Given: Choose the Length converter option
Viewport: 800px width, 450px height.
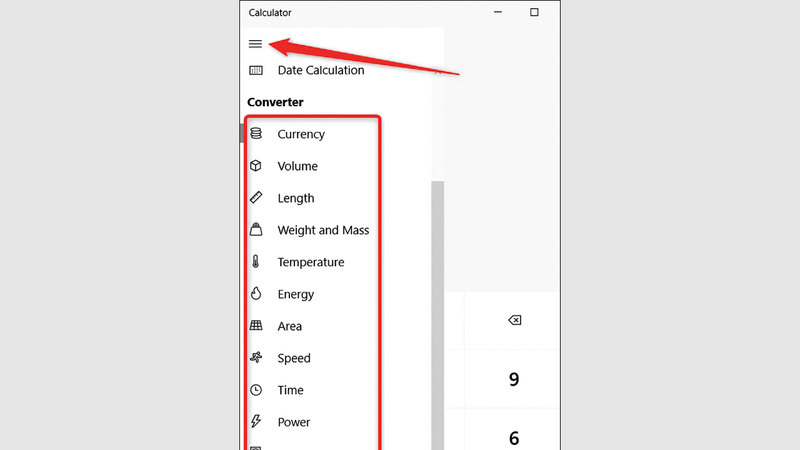Looking at the screenshot, I should tap(296, 198).
